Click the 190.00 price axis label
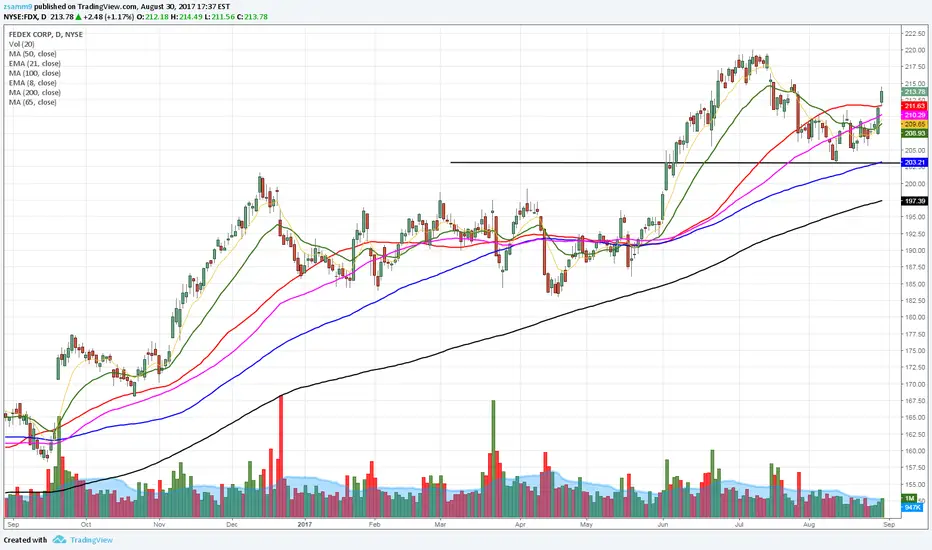Image resolution: width=932 pixels, height=550 pixels. (915, 250)
